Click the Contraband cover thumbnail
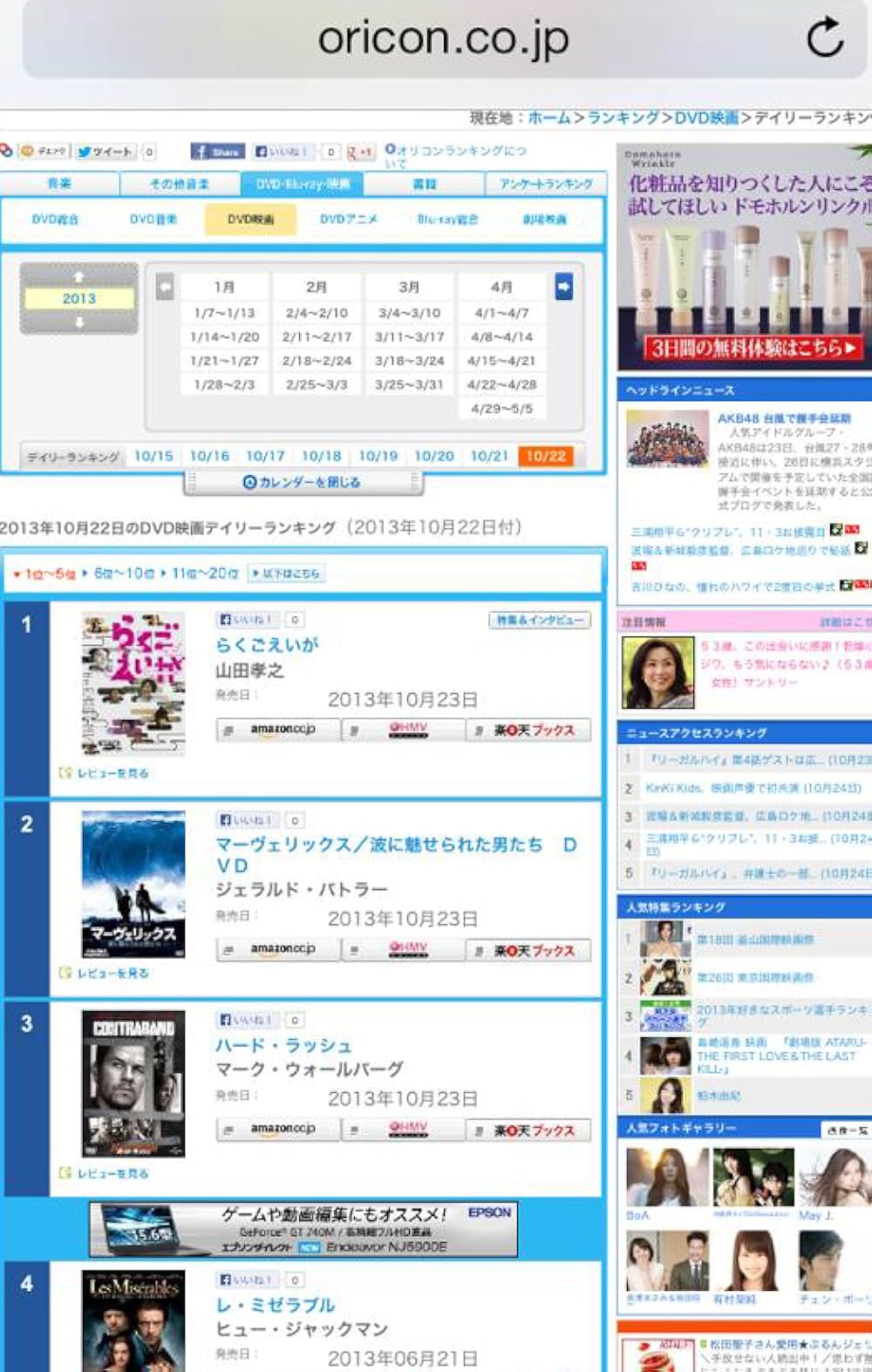The image size is (872, 1372). pyautogui.click(x=133, y=1083)
